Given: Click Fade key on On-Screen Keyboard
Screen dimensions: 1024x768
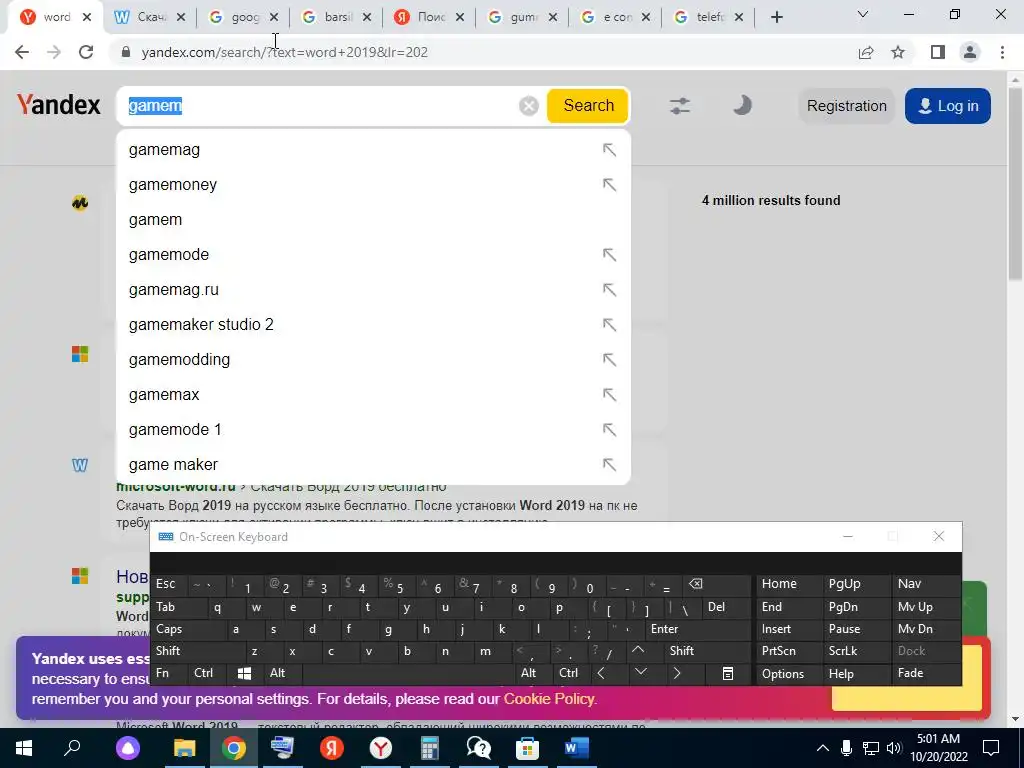Looking at the screenshot, I should pos(926,673).
